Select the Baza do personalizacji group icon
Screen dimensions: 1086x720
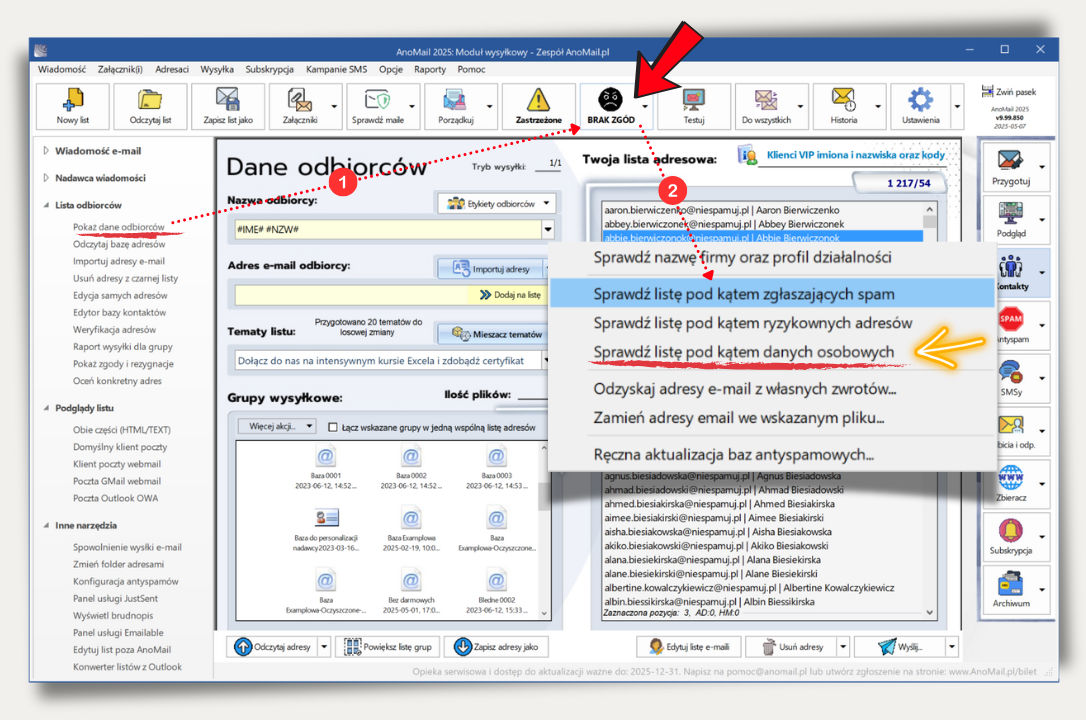(x=326, y=517)
